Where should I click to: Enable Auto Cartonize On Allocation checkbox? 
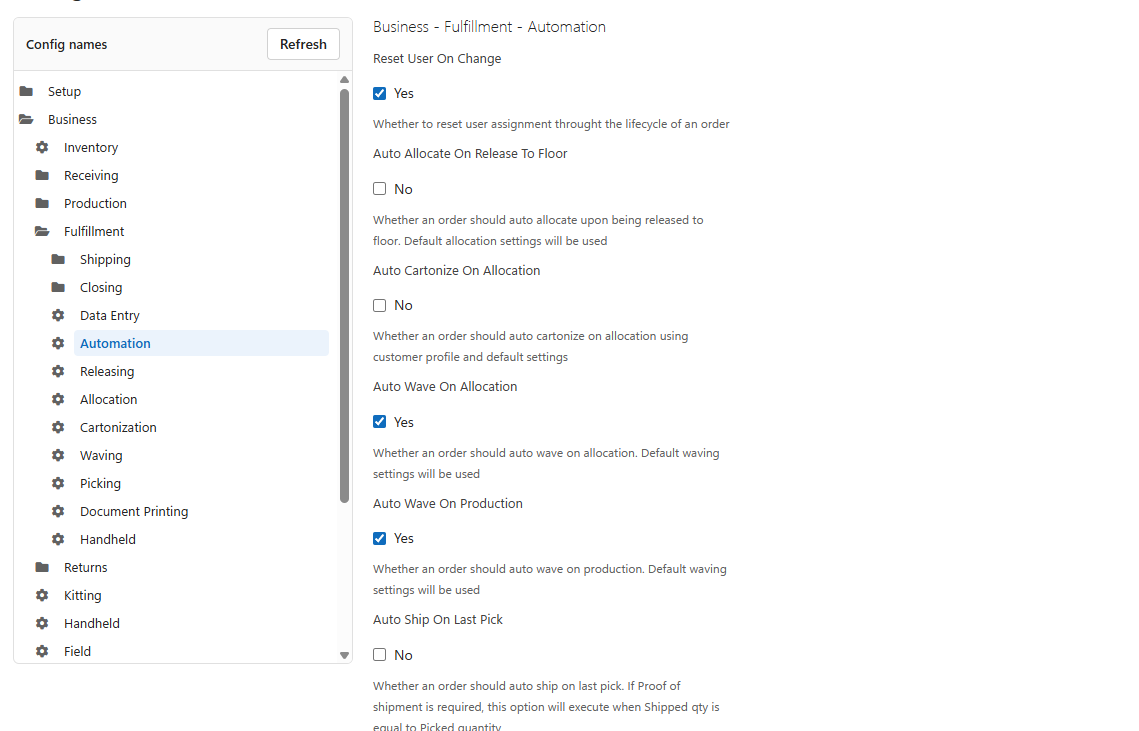tap(379, 306)
